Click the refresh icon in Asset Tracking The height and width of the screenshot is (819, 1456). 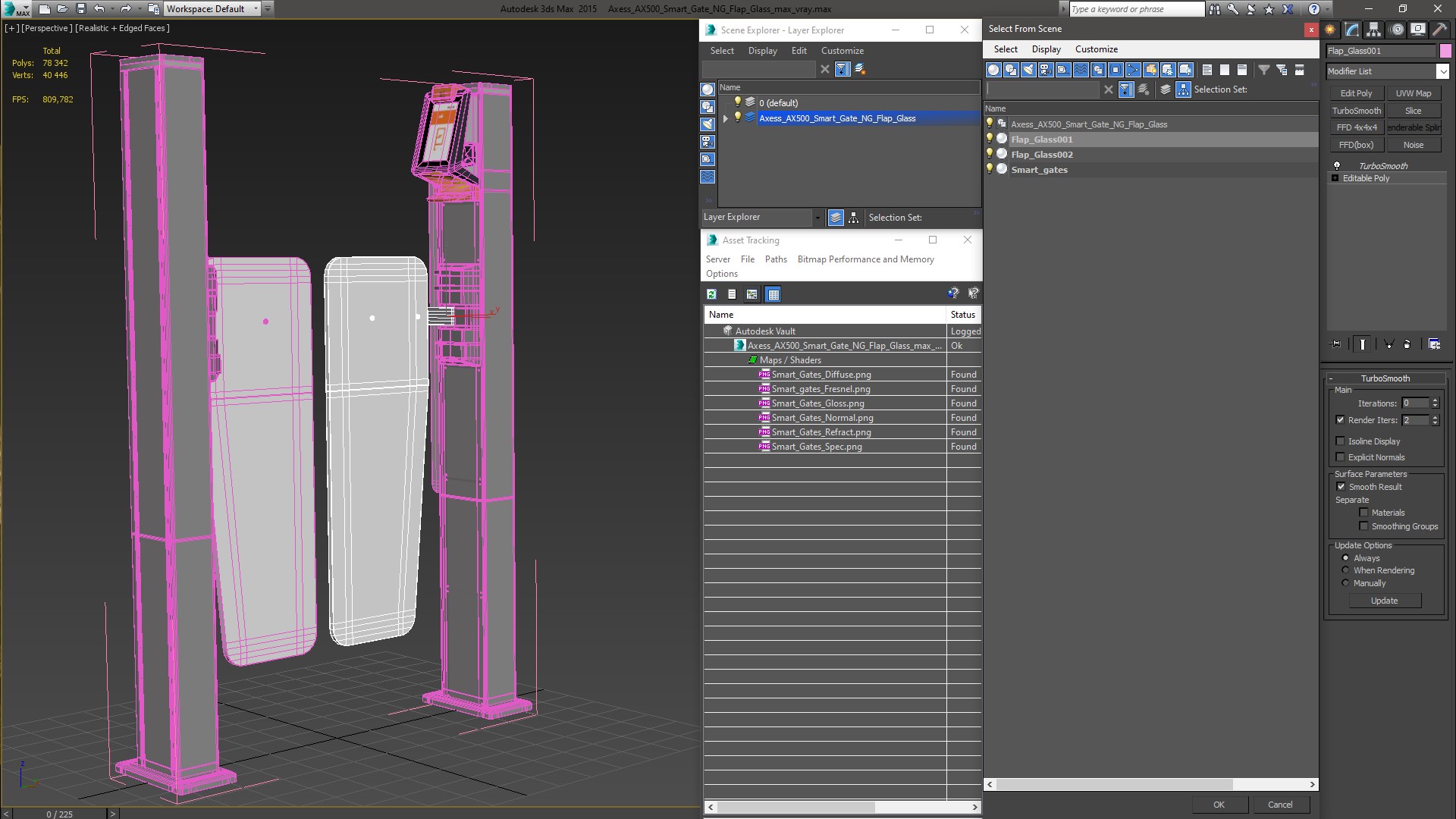tap(711, 294)
